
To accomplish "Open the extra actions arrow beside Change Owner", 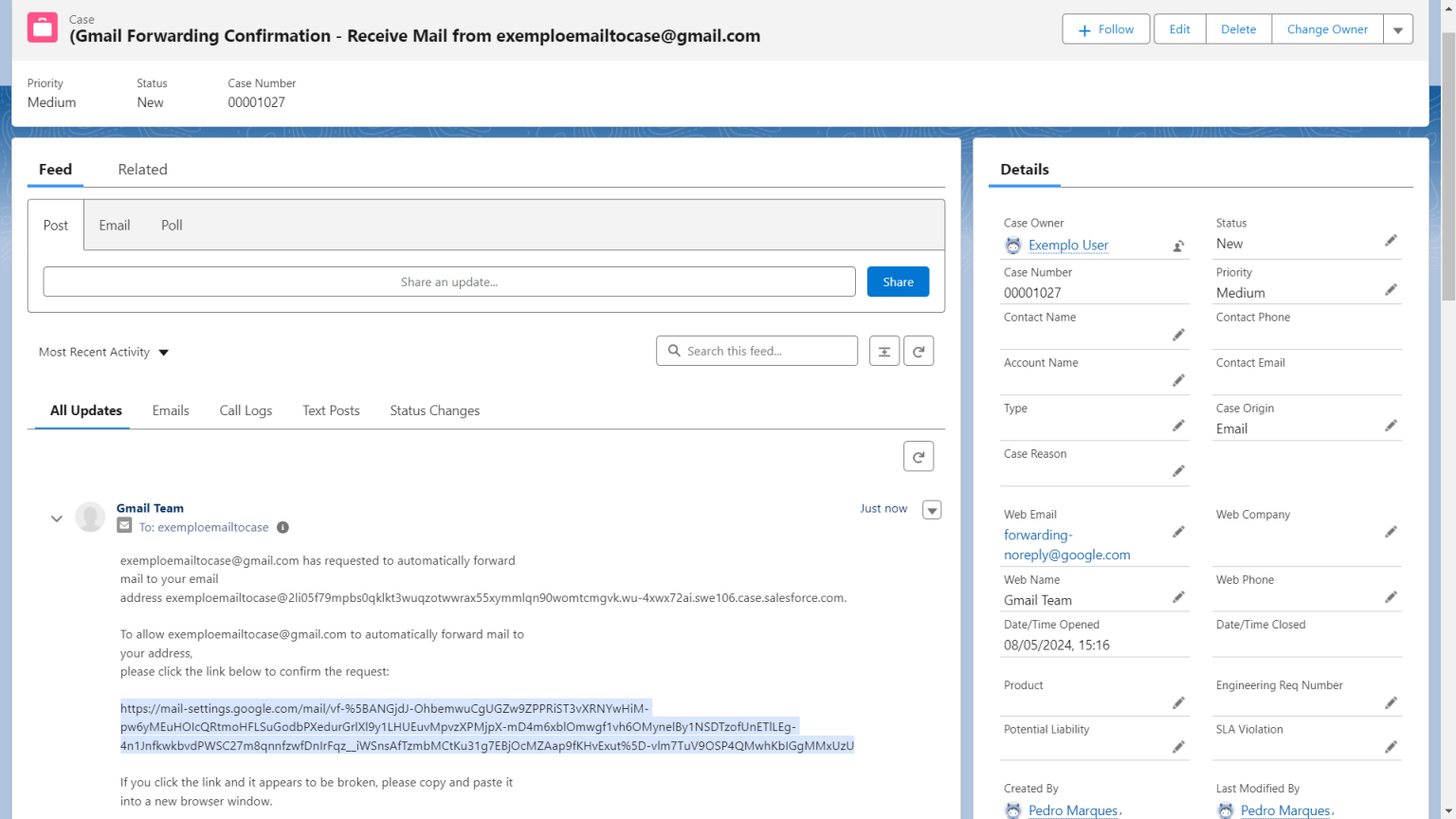I will [1398, 28].
